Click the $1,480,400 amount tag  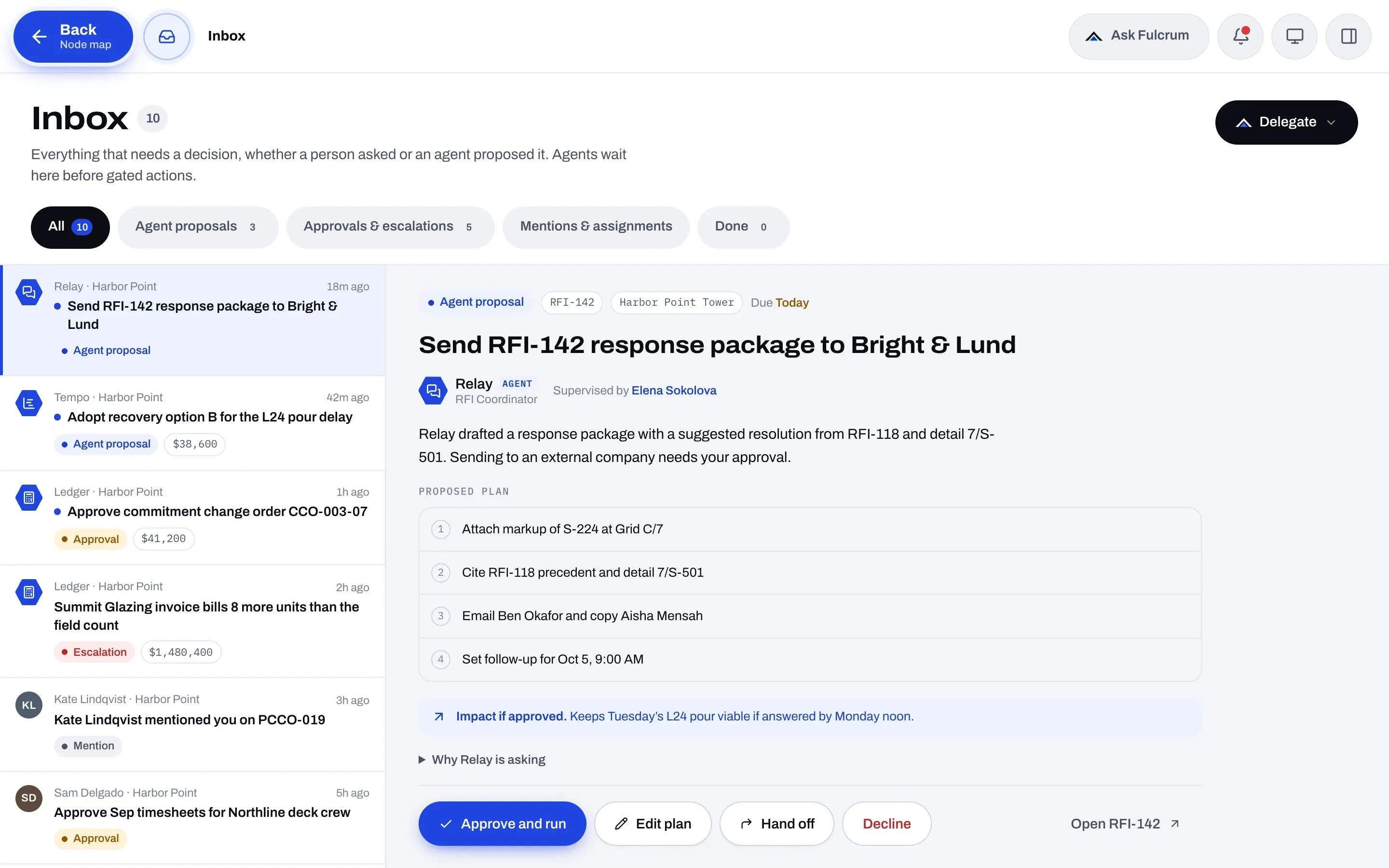click(x=181, y=652)
